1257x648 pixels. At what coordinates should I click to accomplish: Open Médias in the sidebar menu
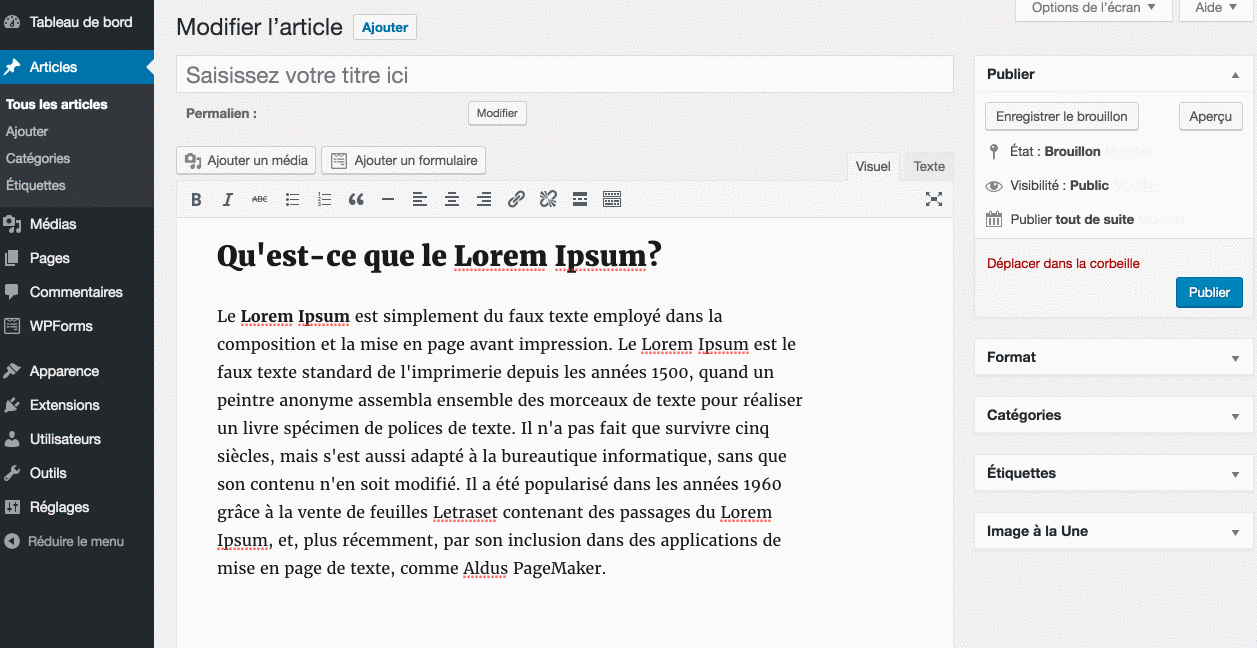pyautogui.click(x=53, y=224)
